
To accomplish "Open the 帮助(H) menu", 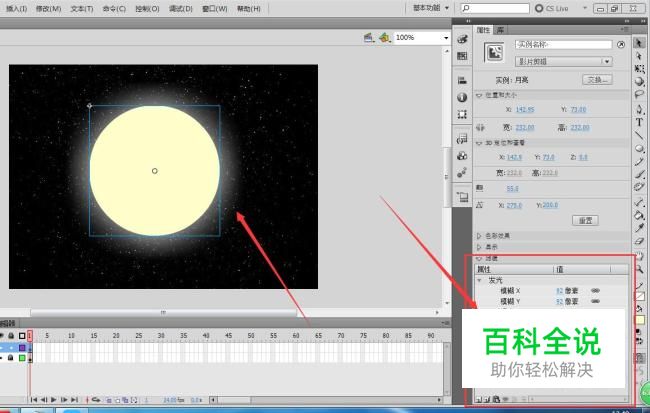I will (x=249, y=8).
